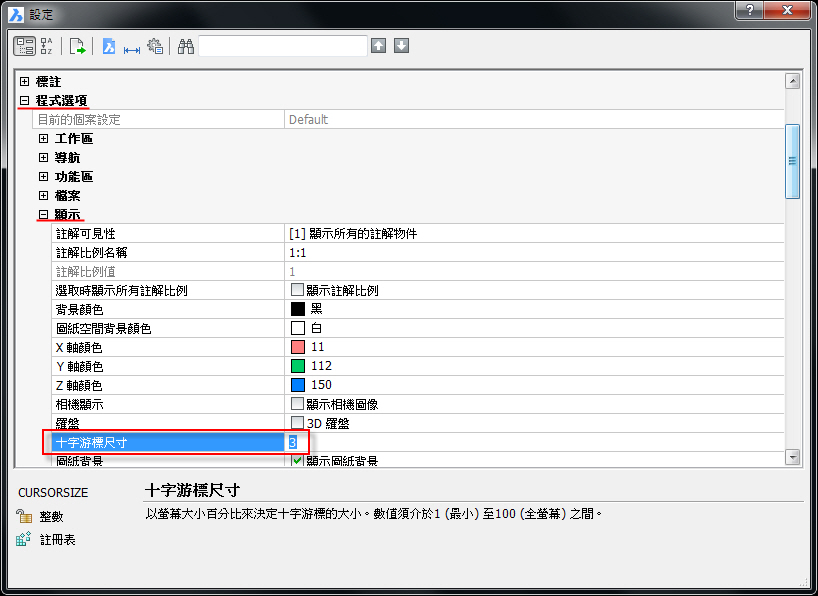Uncheck the 顯示圖紙背景 checkbox
This screenshot has width=818, height=596.
(x=297, y=460)
